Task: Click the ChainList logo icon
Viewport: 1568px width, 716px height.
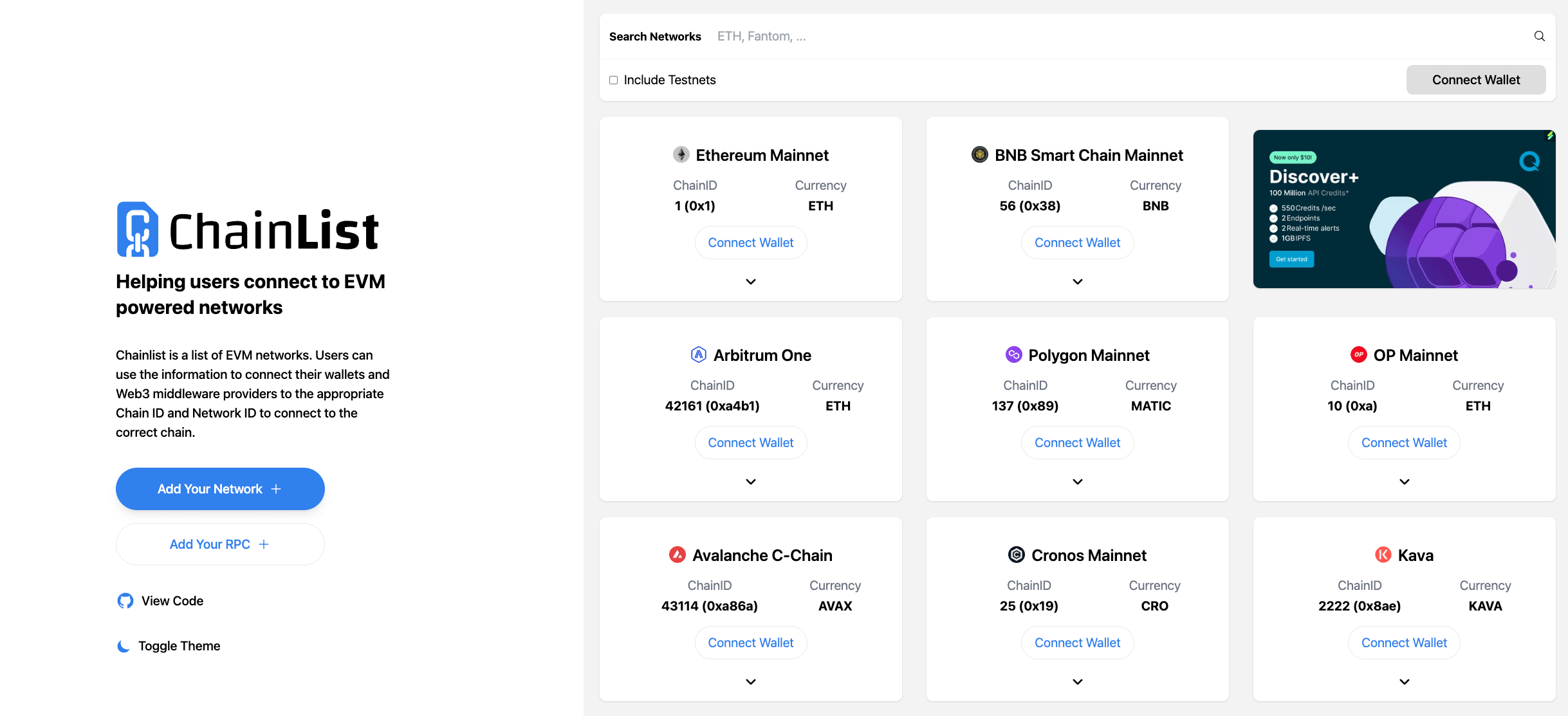Action: coord(137,230)
